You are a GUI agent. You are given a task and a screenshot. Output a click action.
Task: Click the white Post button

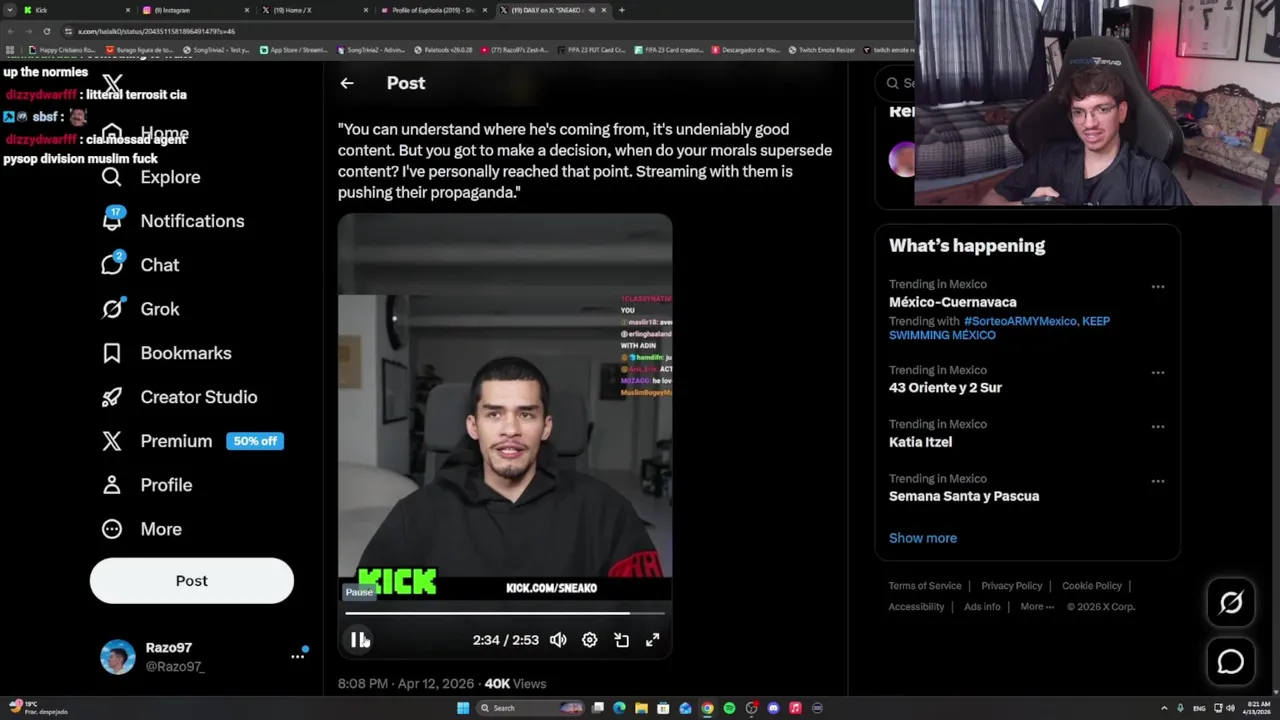192,581
